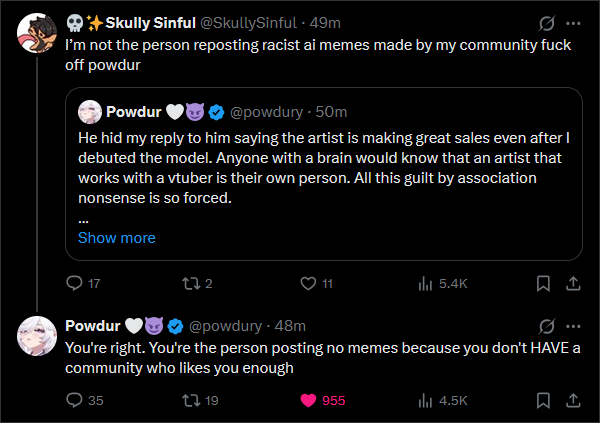Like Skully Sinful's tweet
Image resolution: width=600 pixels, height=423 pixels.
pos(316,284)
